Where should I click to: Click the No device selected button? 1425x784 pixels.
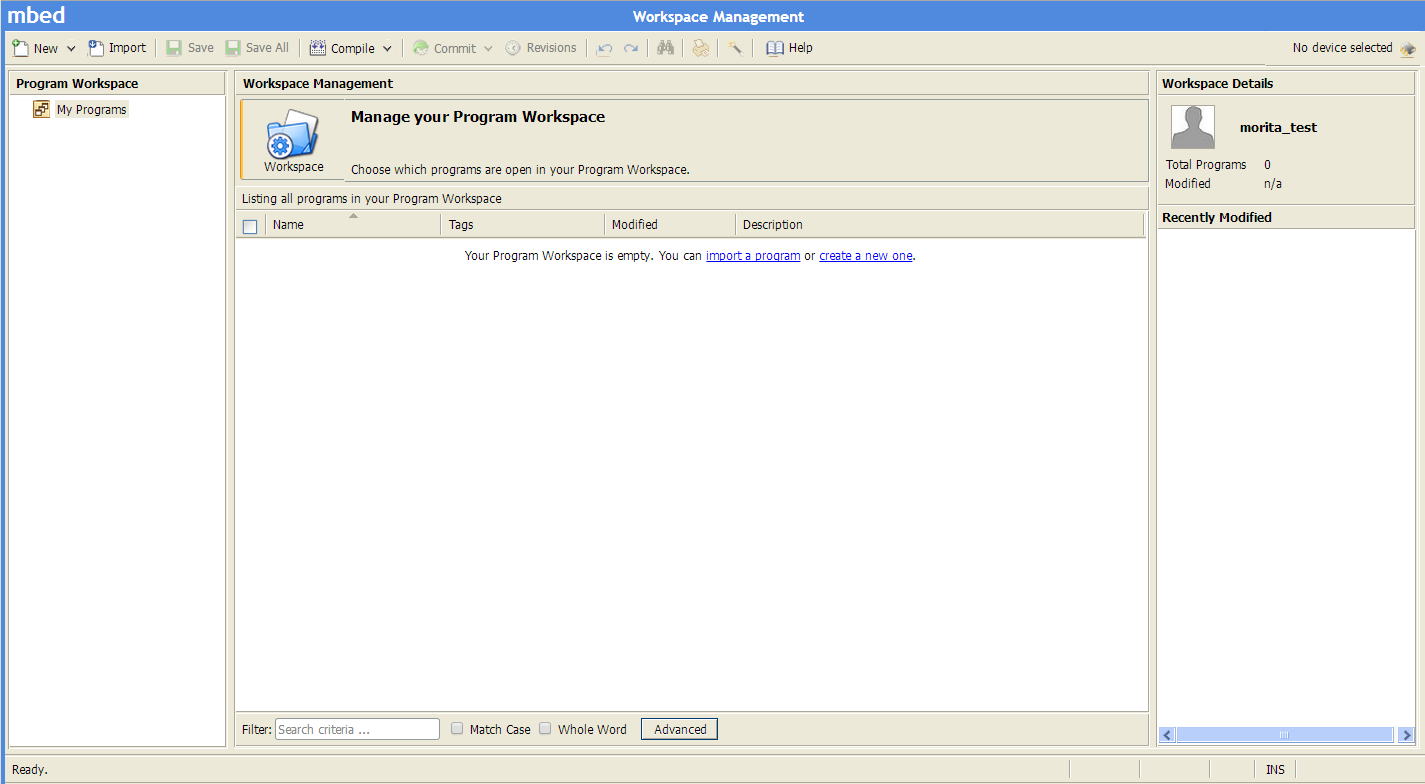click(1342, 48)
